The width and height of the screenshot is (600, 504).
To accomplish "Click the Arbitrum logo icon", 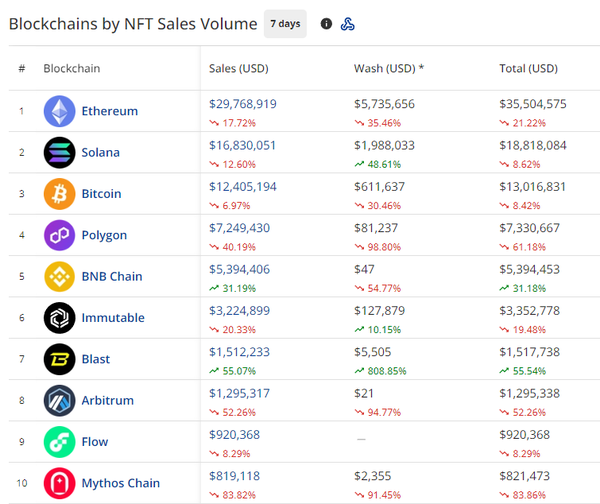I will point(59,400).
